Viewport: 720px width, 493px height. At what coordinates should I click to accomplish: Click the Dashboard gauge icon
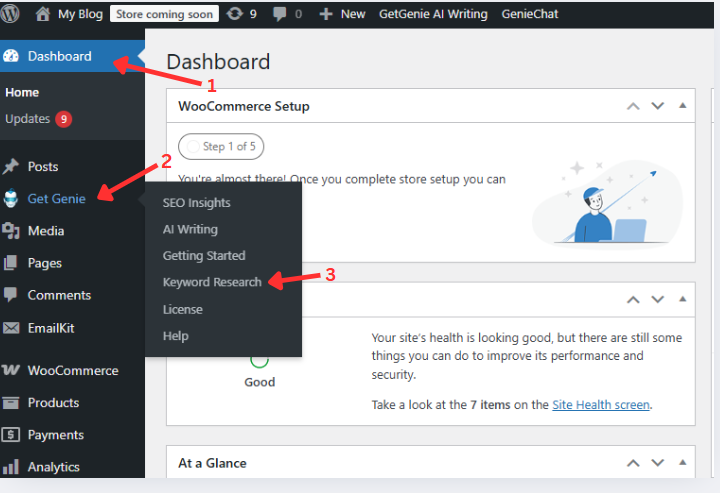pyautogui.click(x=11, y=56)
